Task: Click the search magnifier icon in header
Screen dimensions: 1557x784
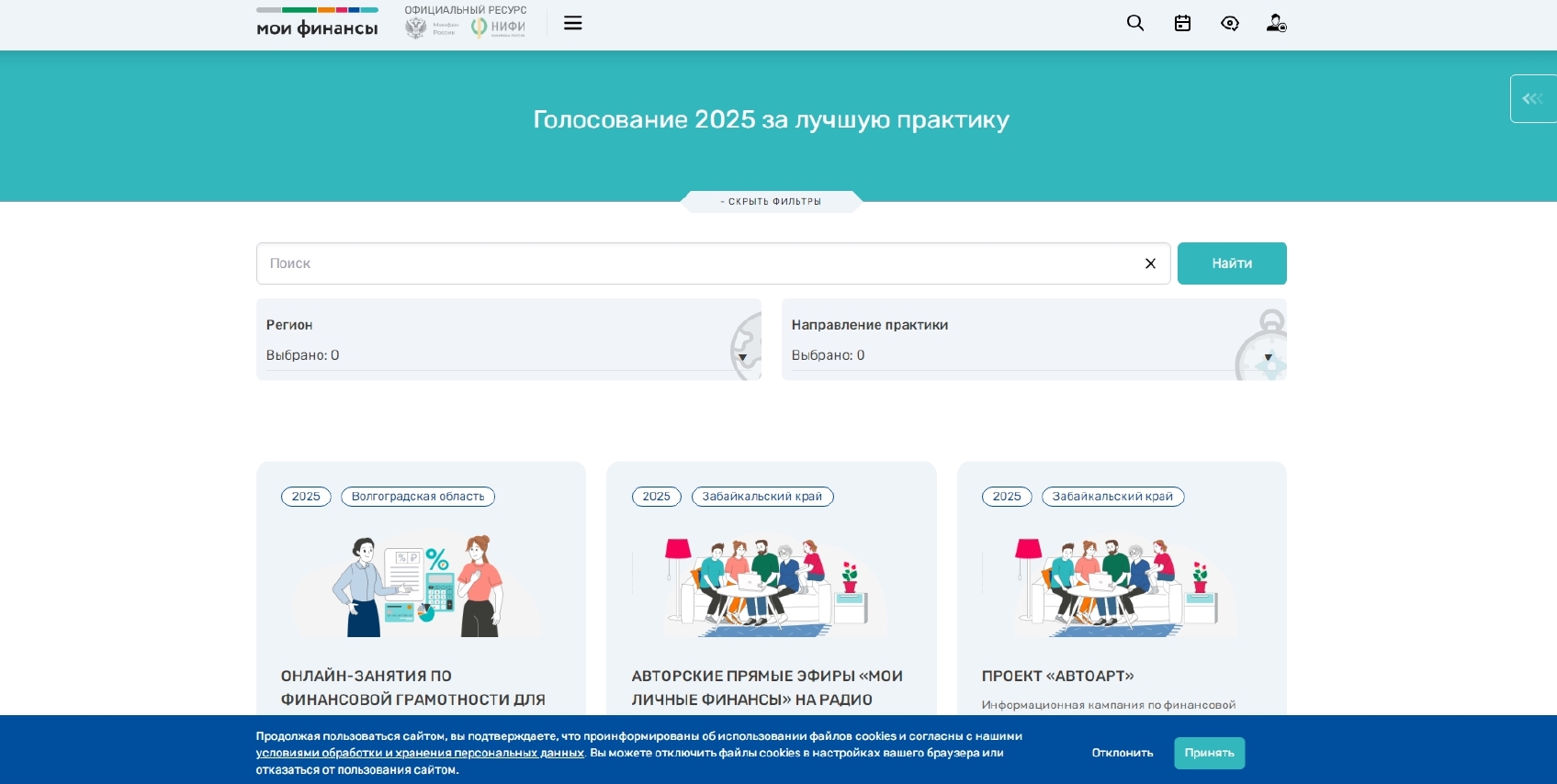Action: (1135, 23)
